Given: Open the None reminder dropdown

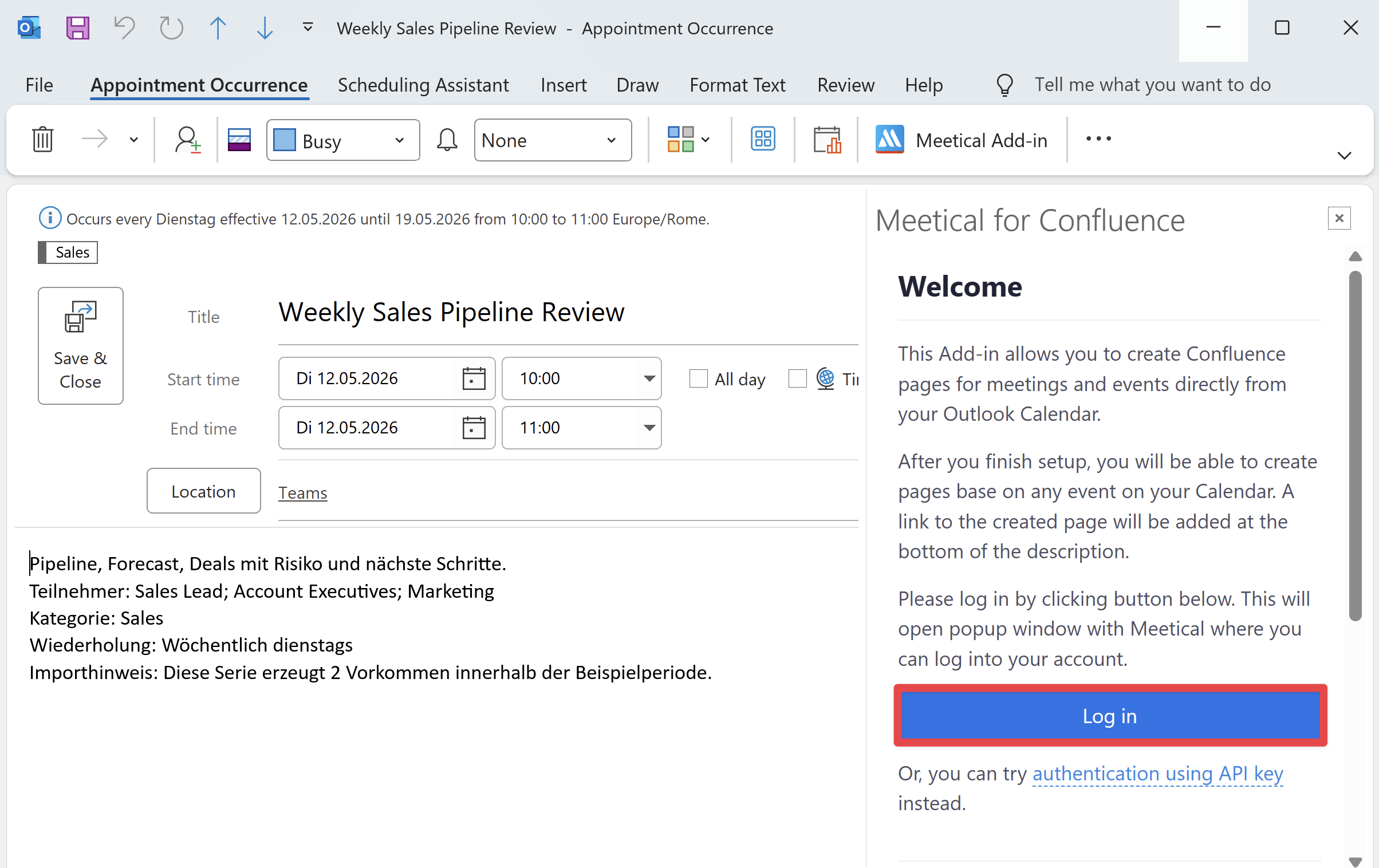Looking at the screenshot, I should click(553, 140).
